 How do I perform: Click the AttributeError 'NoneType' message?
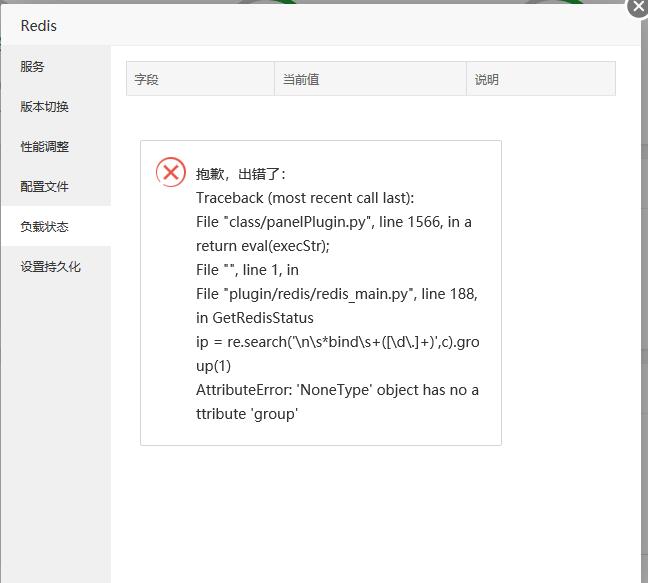(337, 402)
